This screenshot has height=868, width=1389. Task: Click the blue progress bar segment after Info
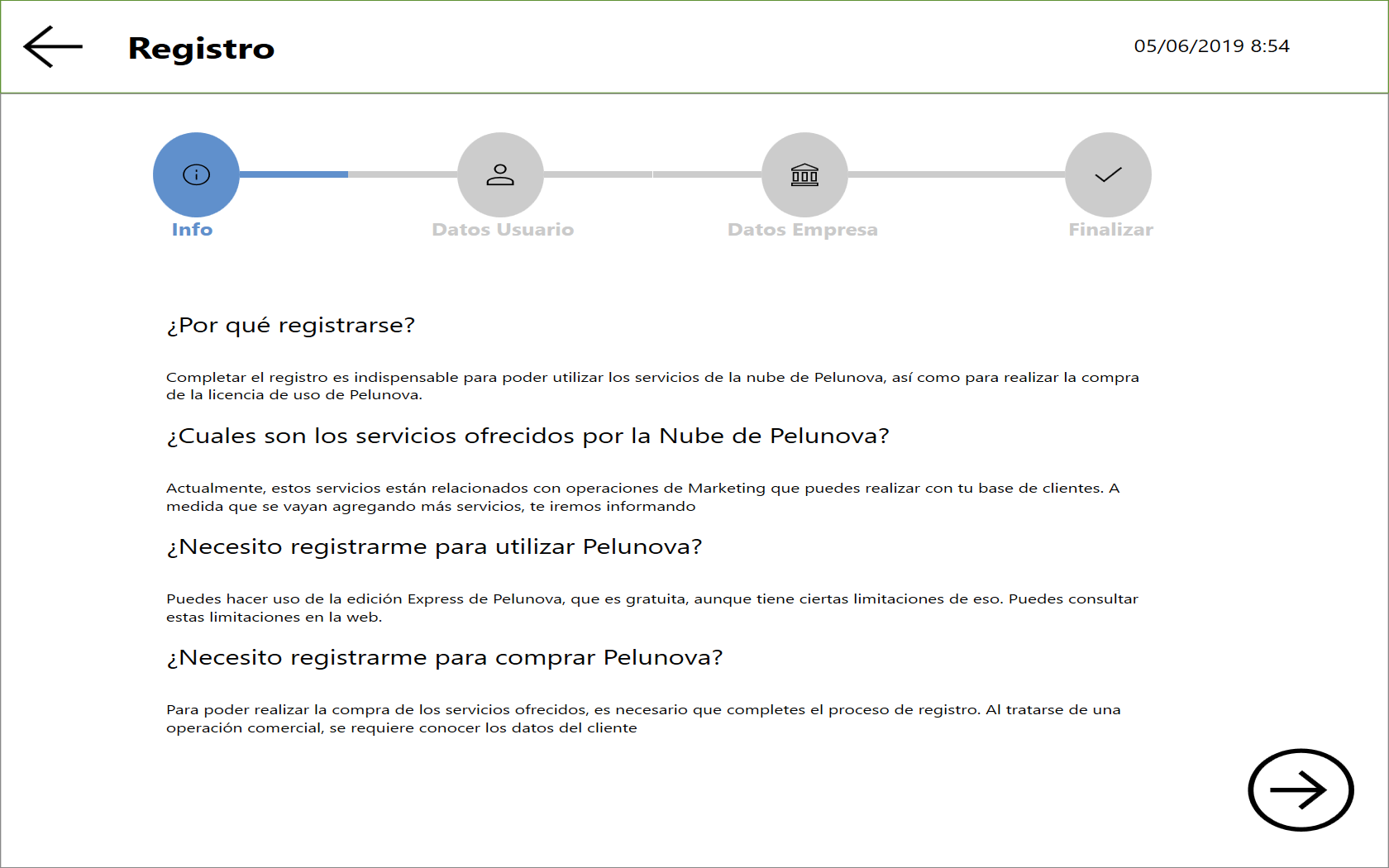click(294, 174)
